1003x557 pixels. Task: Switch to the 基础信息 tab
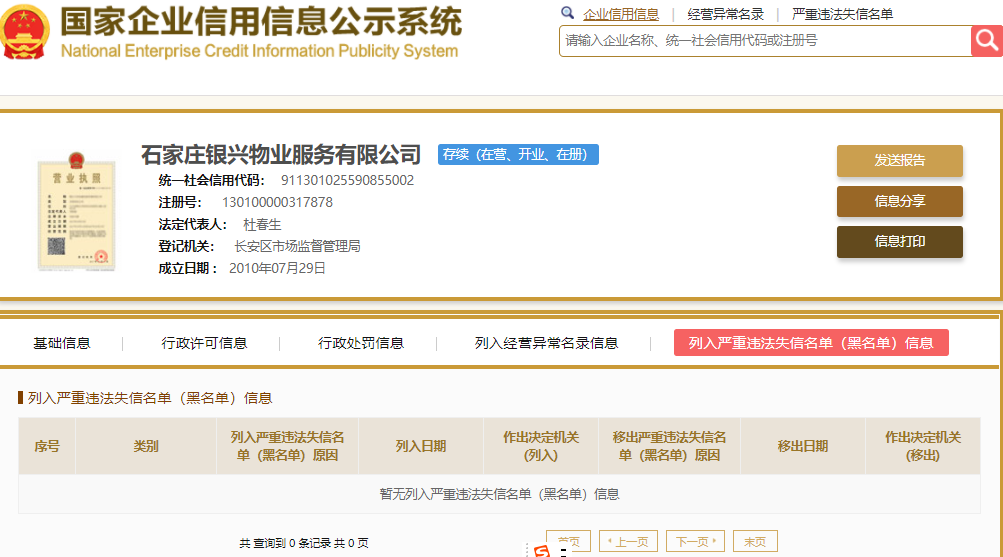pos(61,343)
